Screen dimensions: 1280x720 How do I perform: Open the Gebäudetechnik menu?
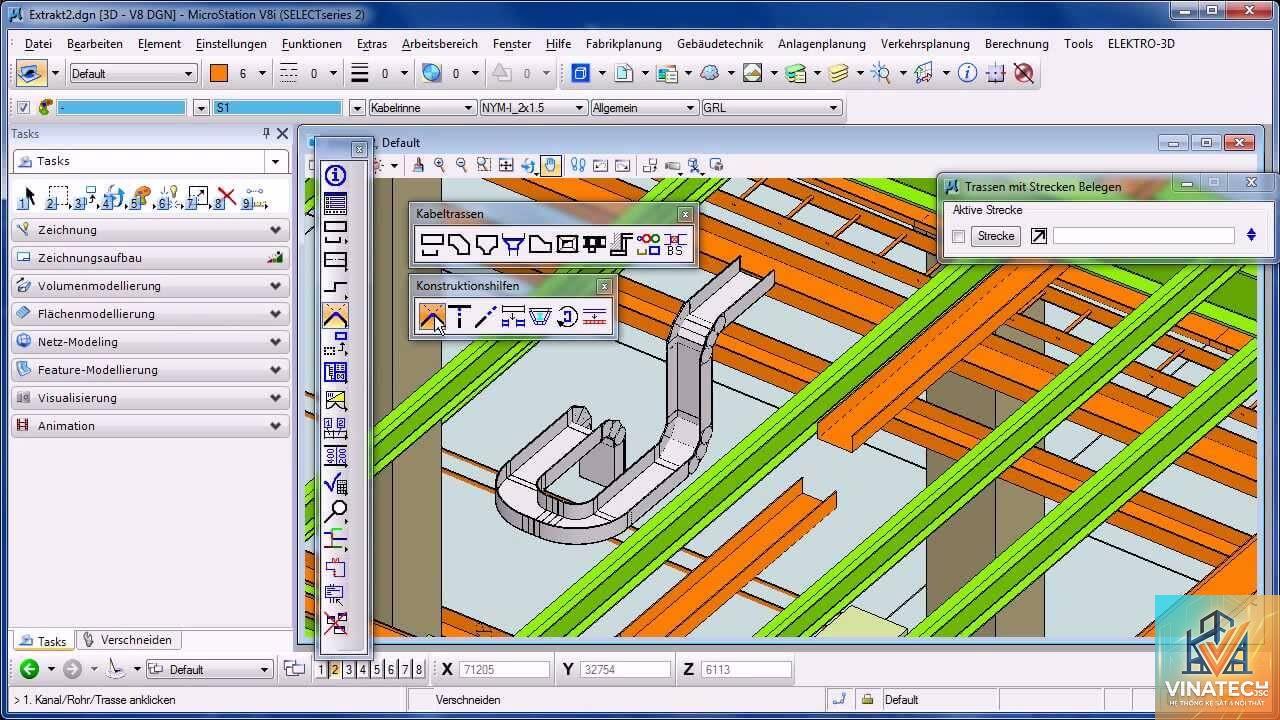[720, 44]
